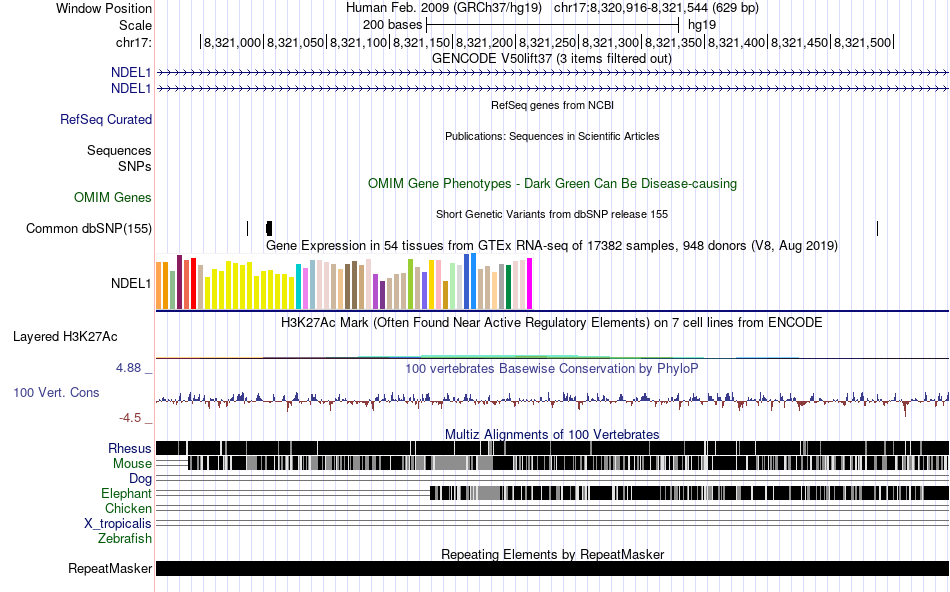Open the 100 Vert. Cons track label
Viewport: 950px width, 592px height.
[x=56, y=393]
